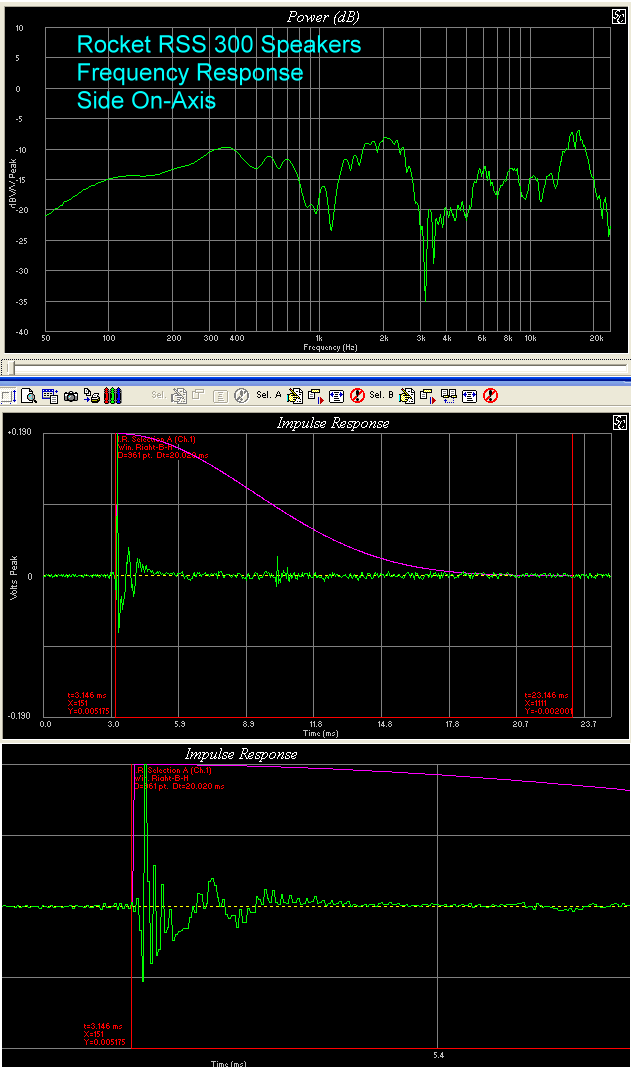Click the t=3.146 ms marker readout in middle graph
Viewport: 631px width, 1067px height.
coord(88,695)
